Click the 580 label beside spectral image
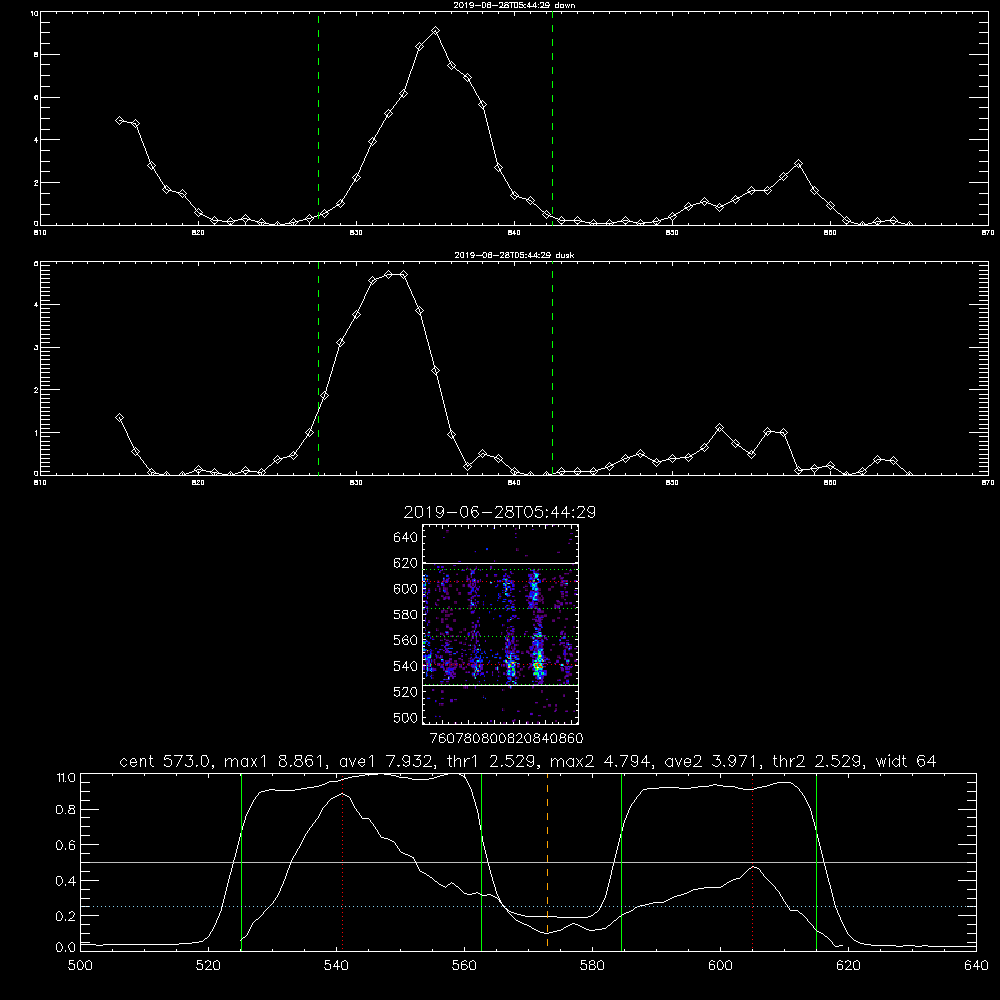Screen dimensions: 1000x1000 point(405,615)
